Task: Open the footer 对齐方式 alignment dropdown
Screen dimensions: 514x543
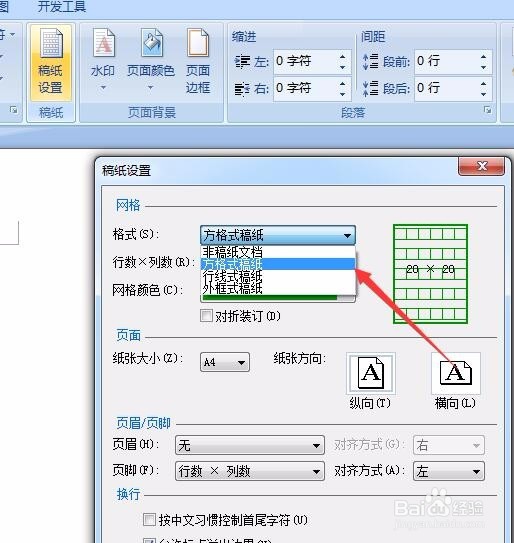Action: tap(449, 471)
